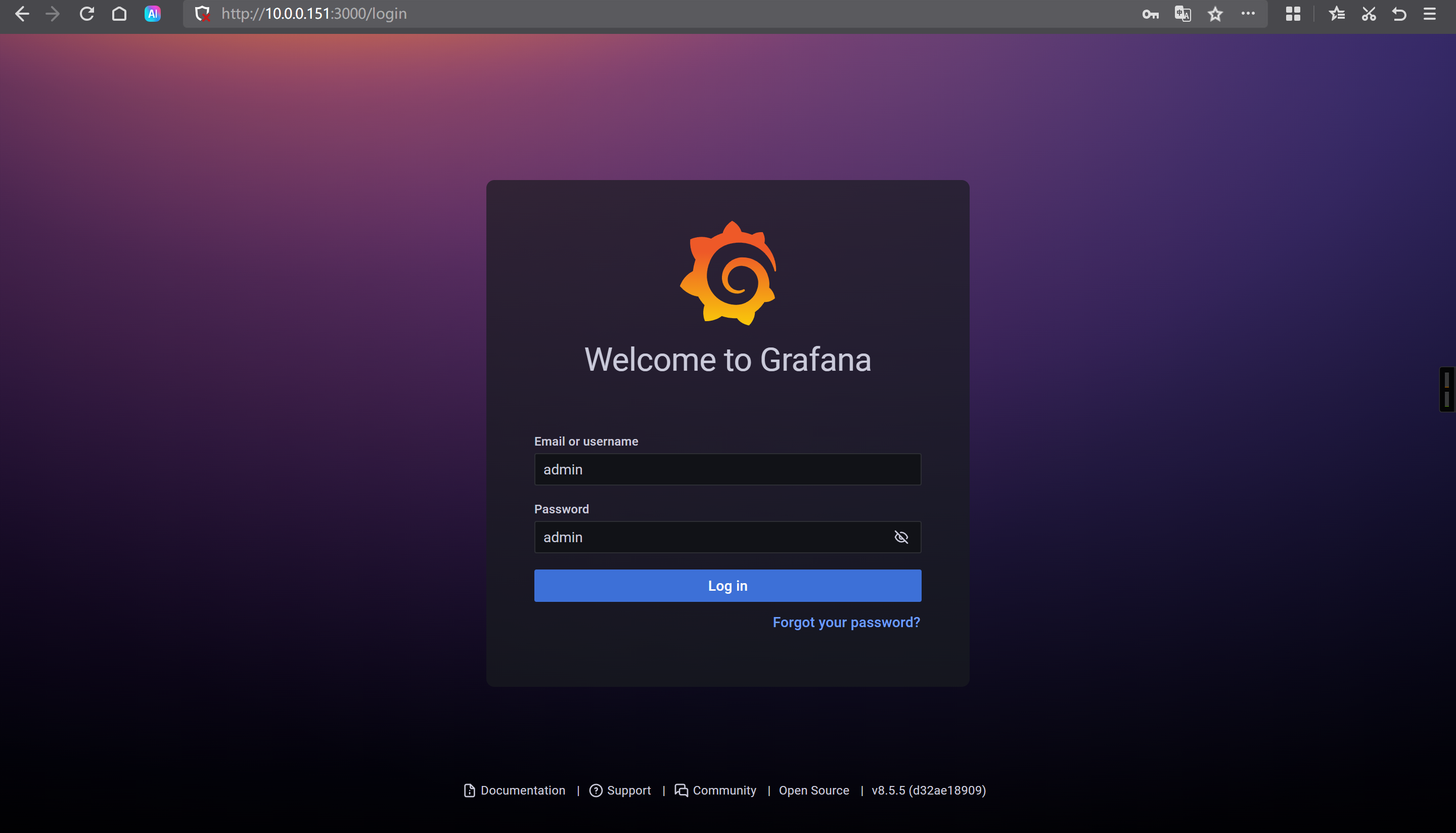The height and width of the screenshot is (833, 1456).
Task: Go to browser home page icon
Action: [119, 14]
